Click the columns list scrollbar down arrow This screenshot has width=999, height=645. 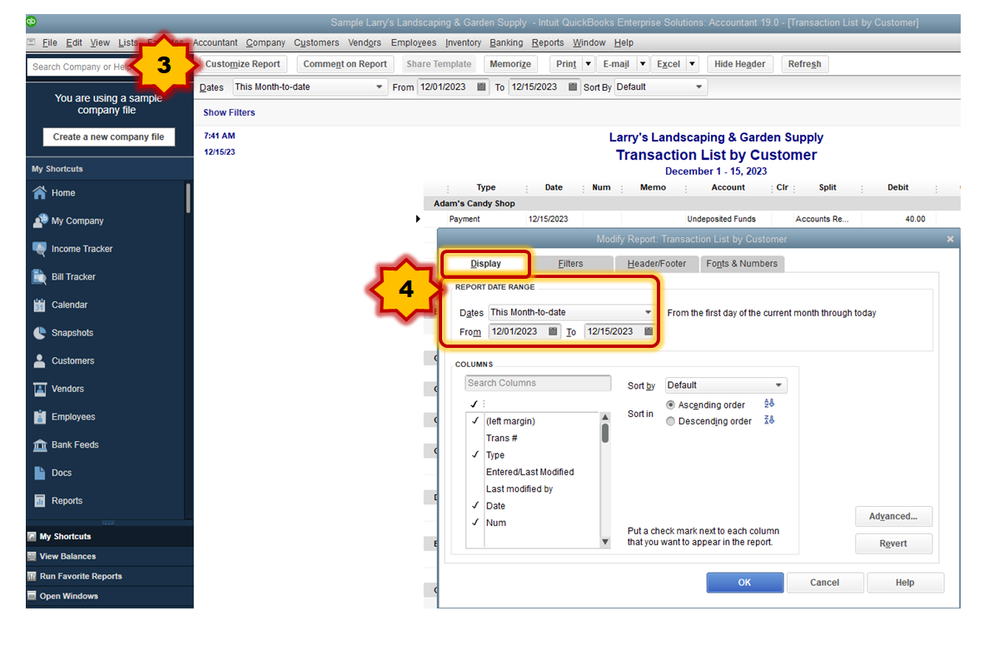(x=605, y=542)
